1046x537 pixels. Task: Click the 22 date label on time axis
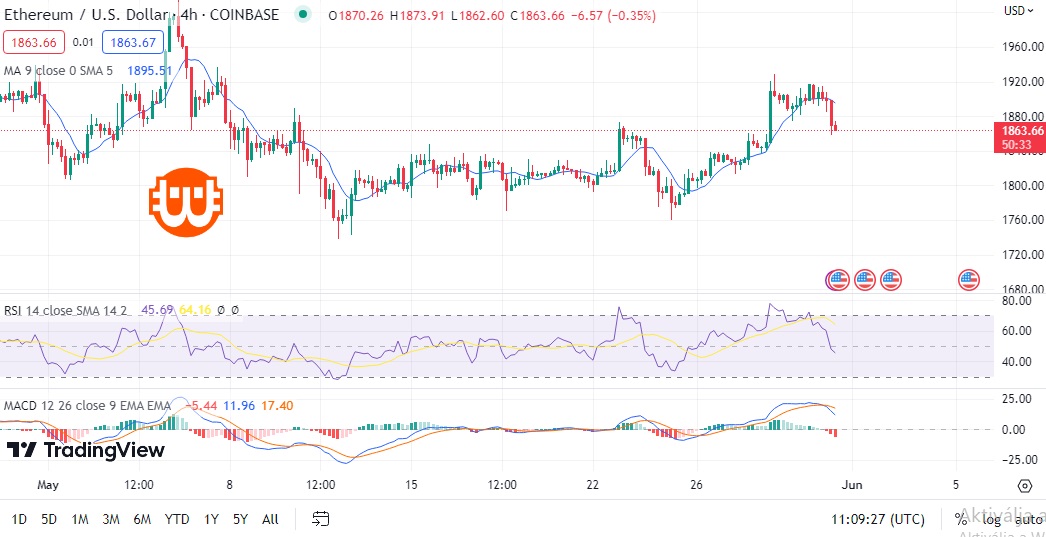[594, 485]
